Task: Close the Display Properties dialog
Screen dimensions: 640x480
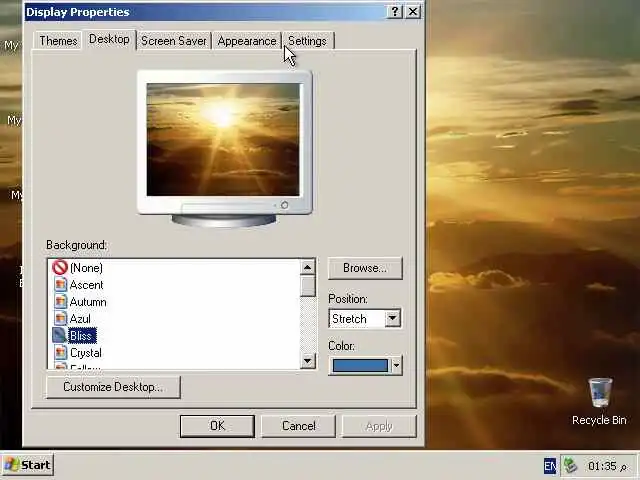Action: click(413, 11)
